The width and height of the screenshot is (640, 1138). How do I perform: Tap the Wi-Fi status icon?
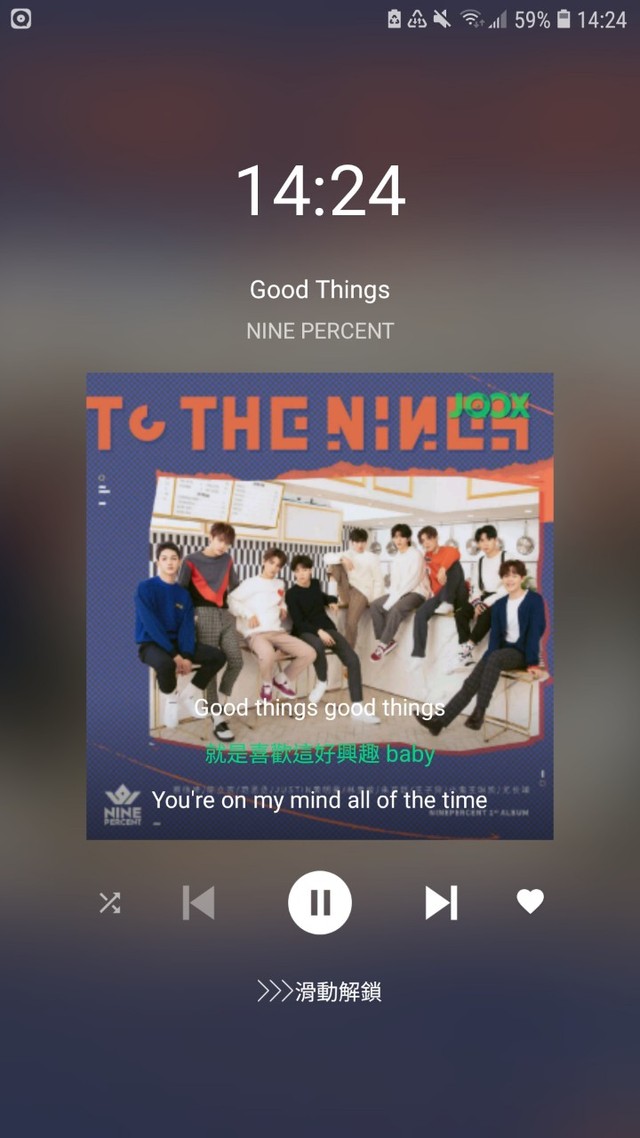coord(472,20)
